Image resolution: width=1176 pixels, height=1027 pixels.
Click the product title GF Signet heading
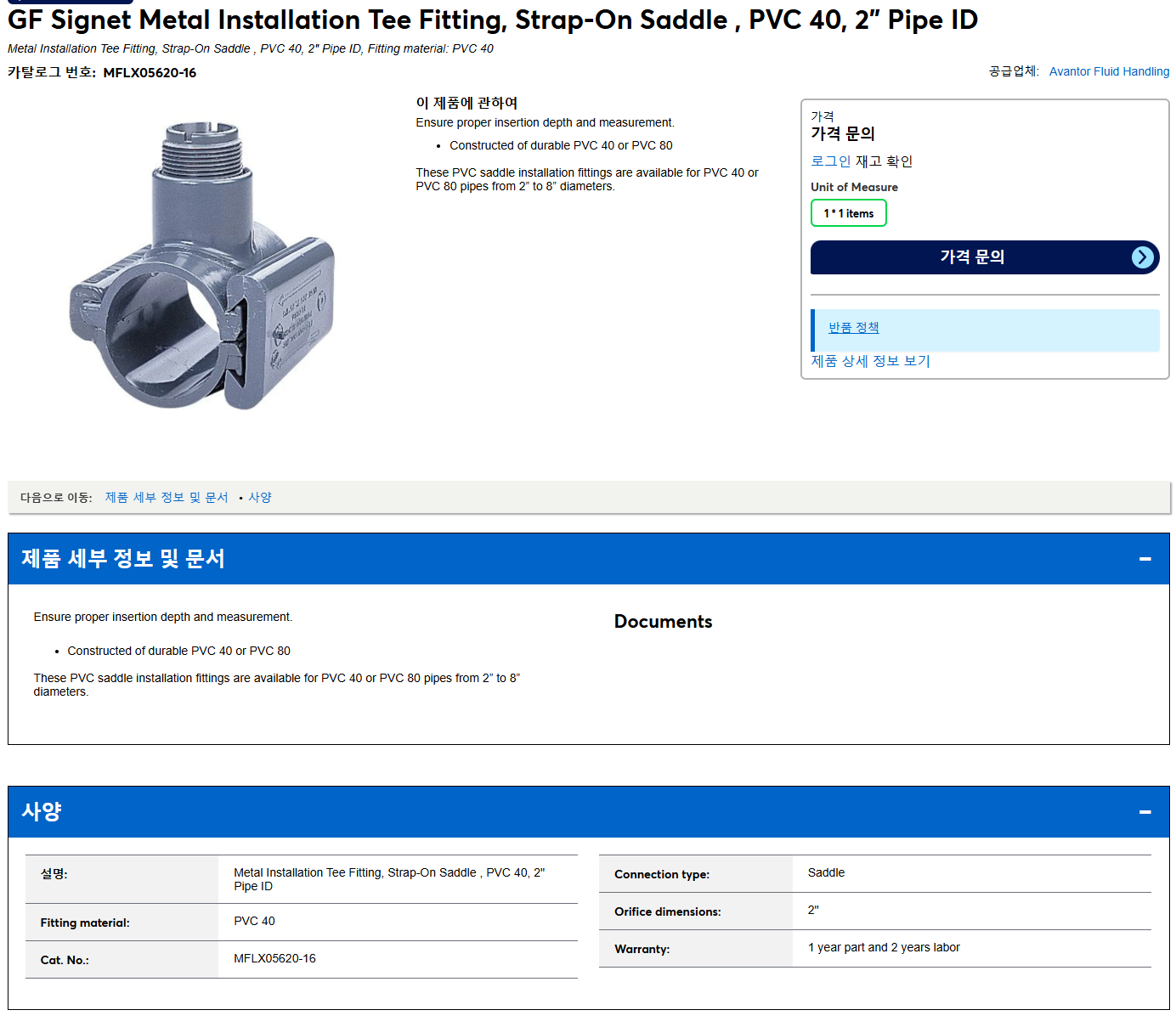tap(493, 20)
